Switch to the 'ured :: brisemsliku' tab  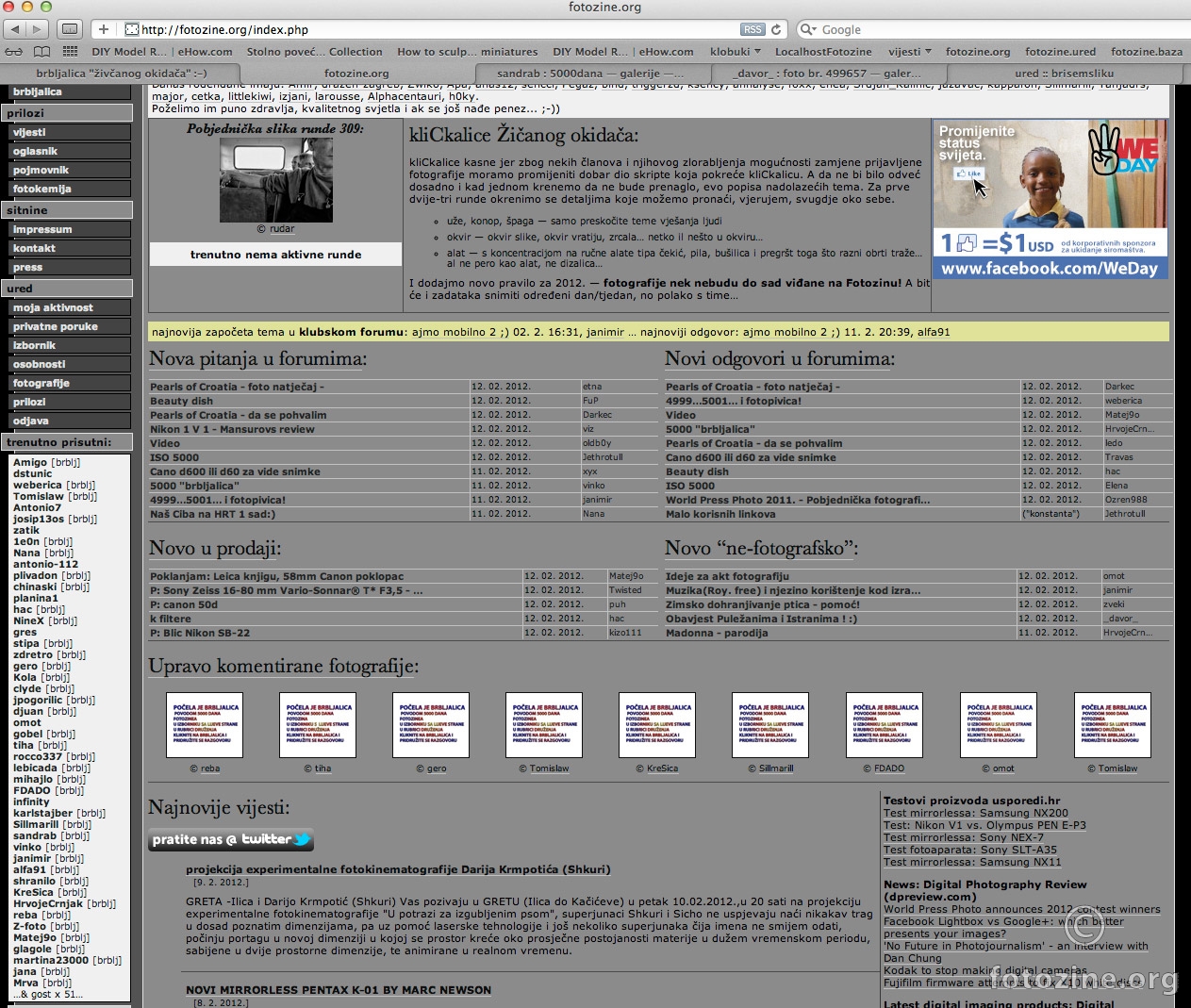(x=1065, y=73)
